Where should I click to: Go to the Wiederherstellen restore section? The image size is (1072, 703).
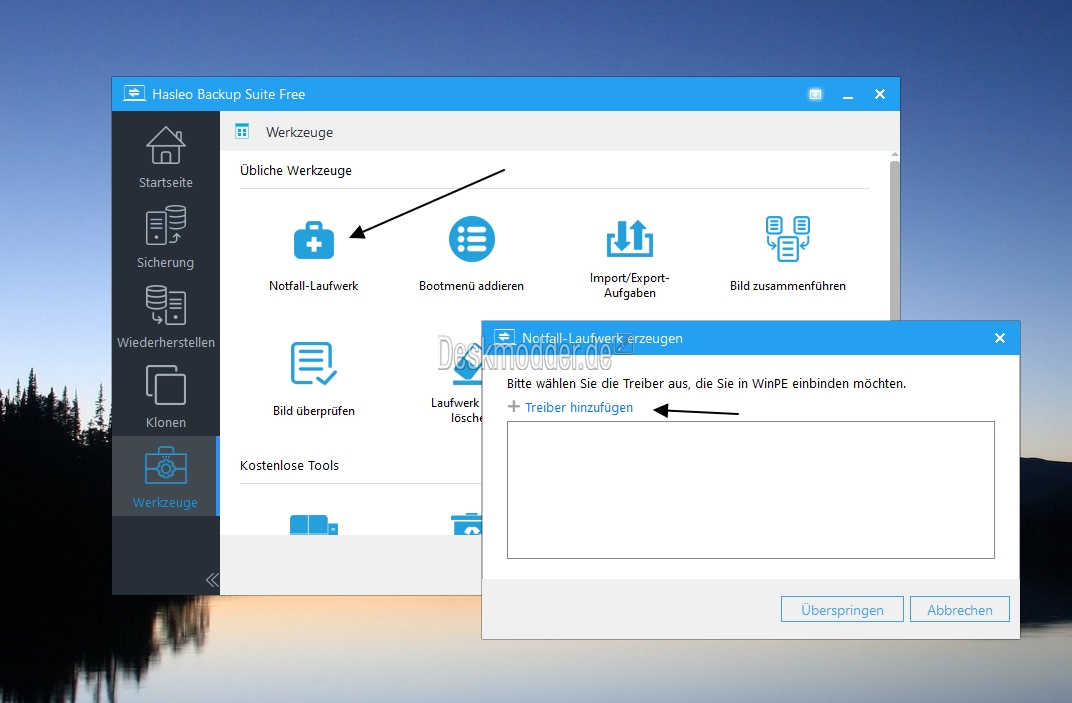coord(165,317)
